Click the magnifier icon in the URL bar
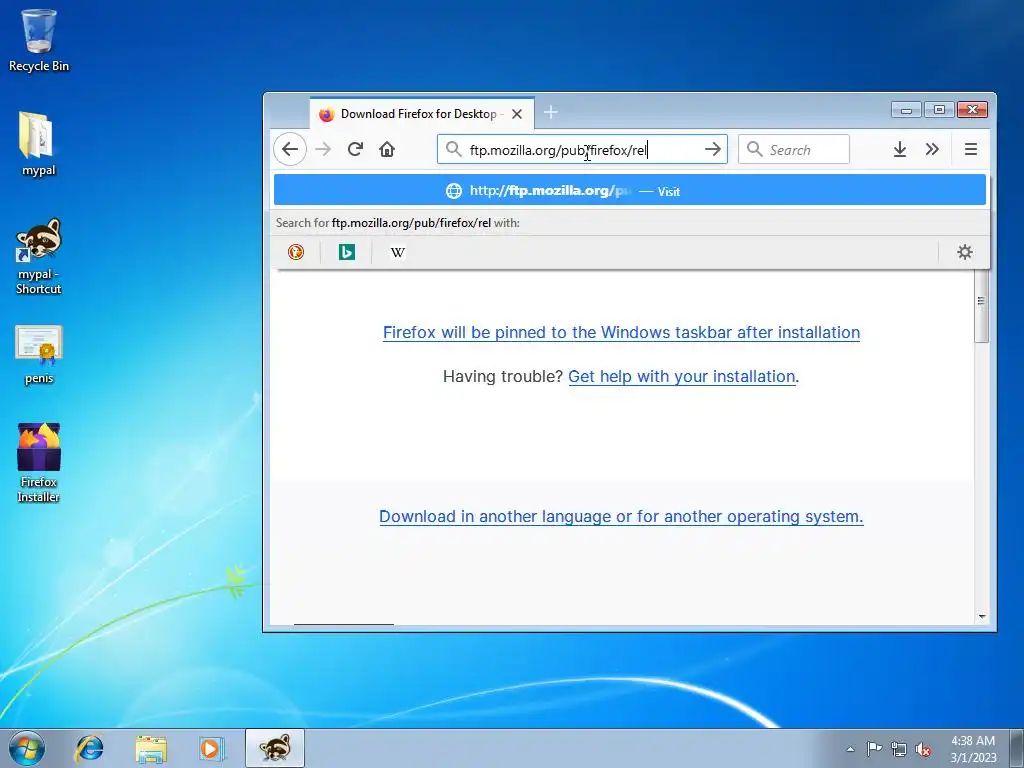Screen dimensions: 1024x768 [453, 150]
